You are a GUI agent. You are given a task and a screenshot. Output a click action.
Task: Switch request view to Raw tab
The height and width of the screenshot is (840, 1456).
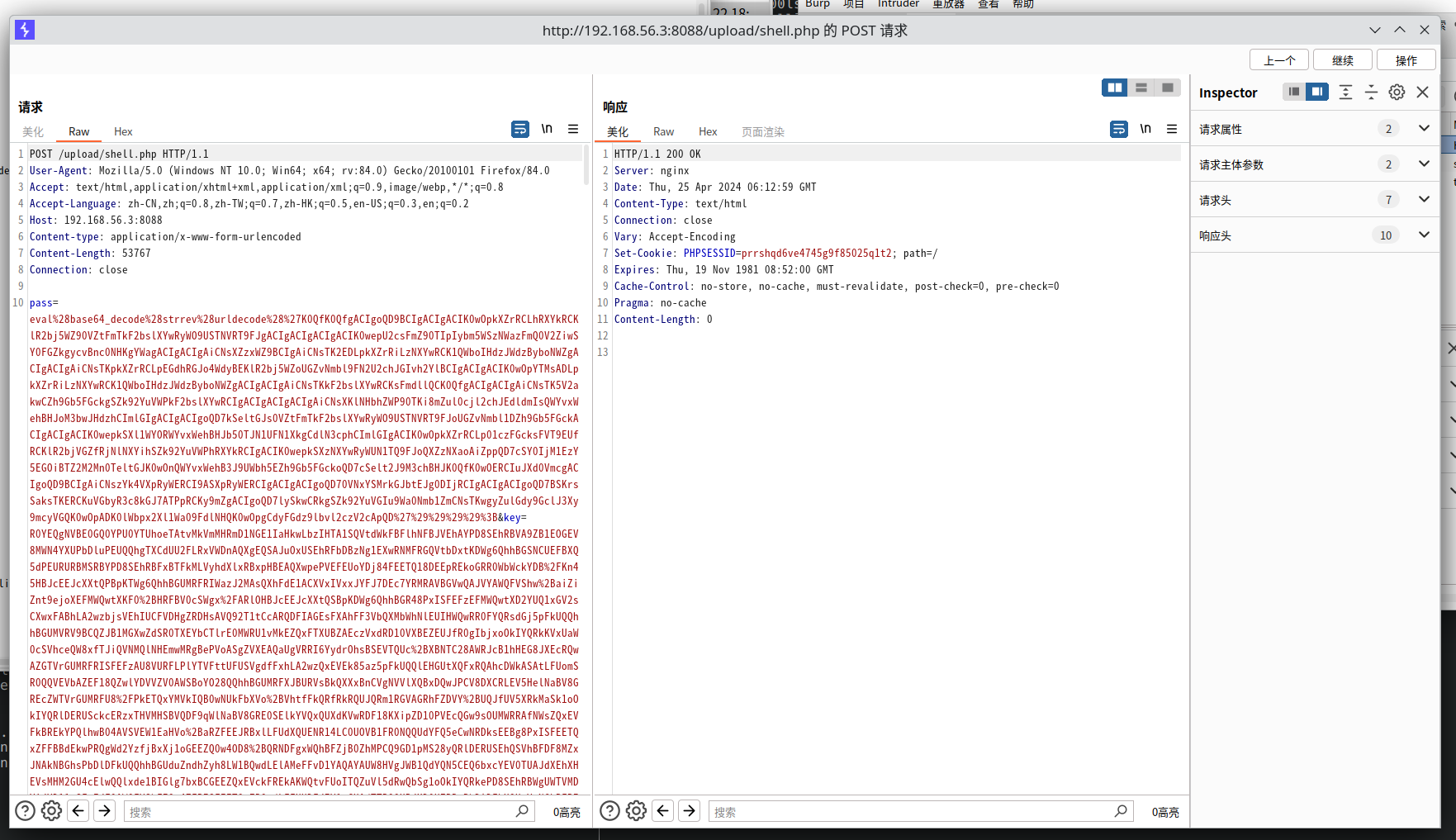(79, 131)
